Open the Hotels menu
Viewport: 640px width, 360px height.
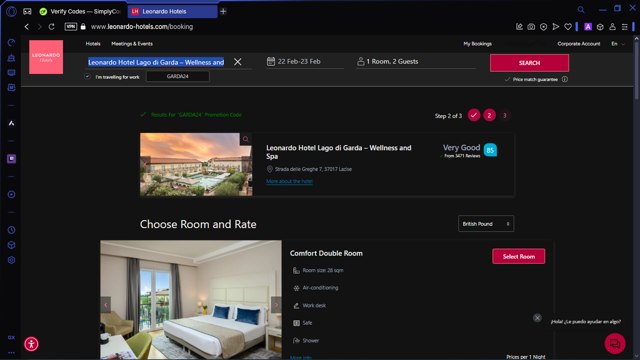[x=93, y=44]
